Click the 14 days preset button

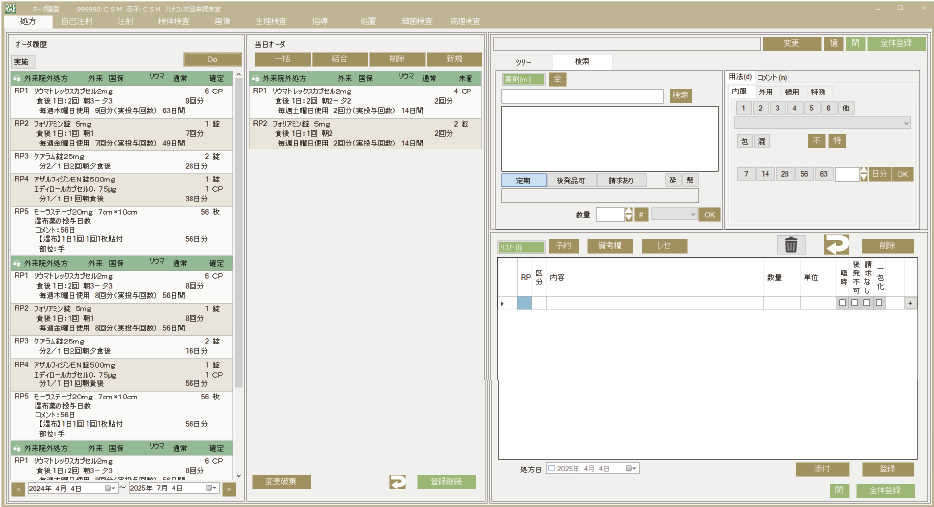coord(765,174)
